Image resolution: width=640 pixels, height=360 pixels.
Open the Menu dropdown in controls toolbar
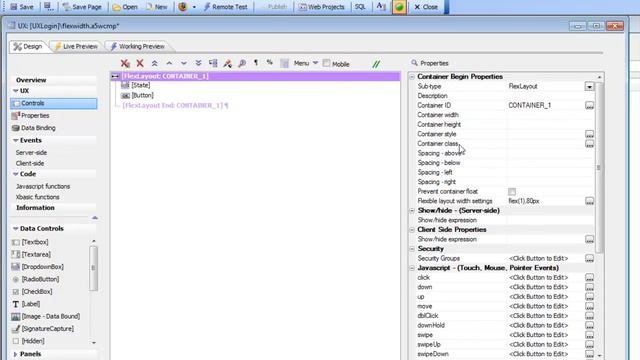(306, 63)
